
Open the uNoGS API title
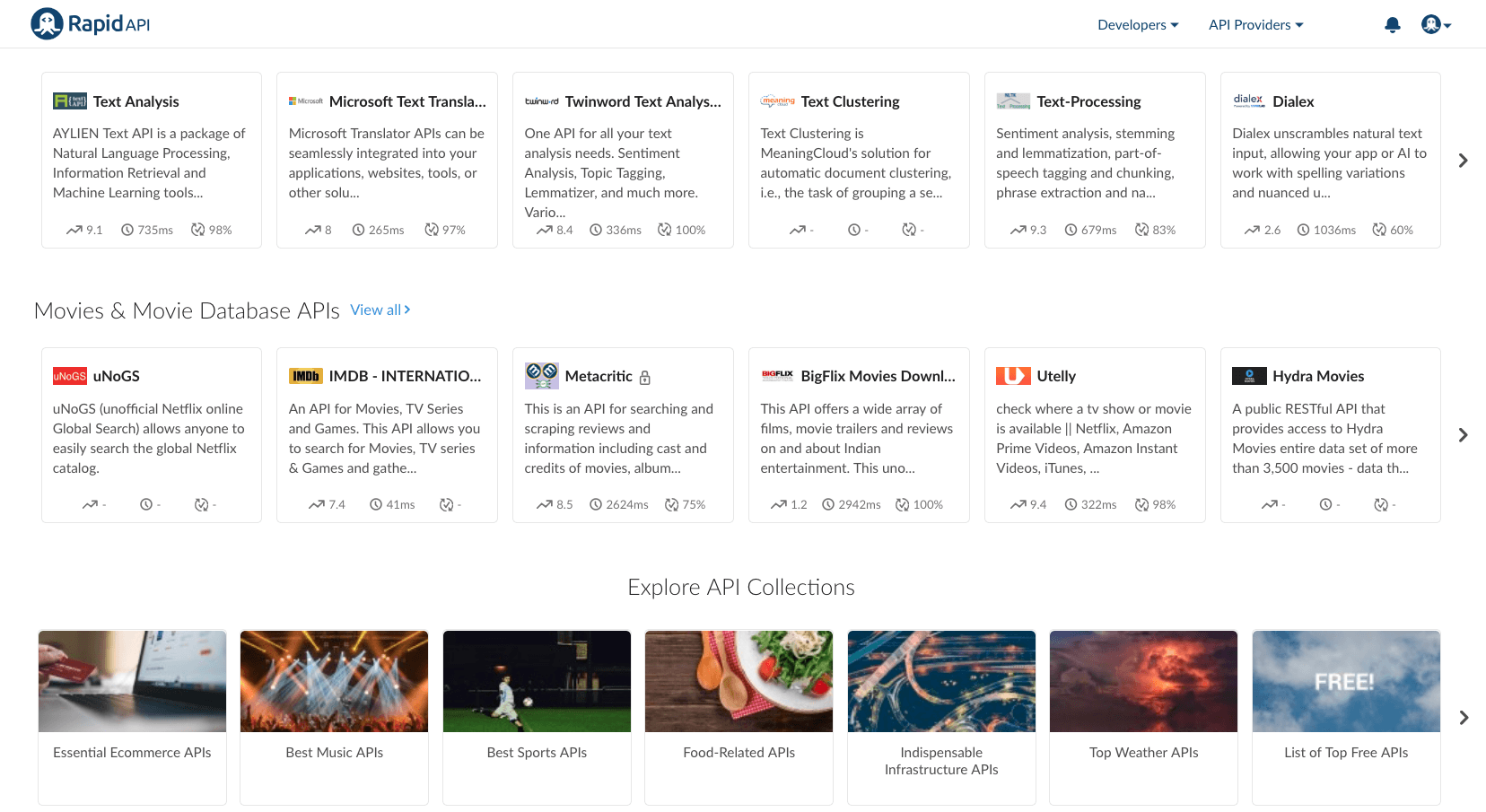(117, 376)
